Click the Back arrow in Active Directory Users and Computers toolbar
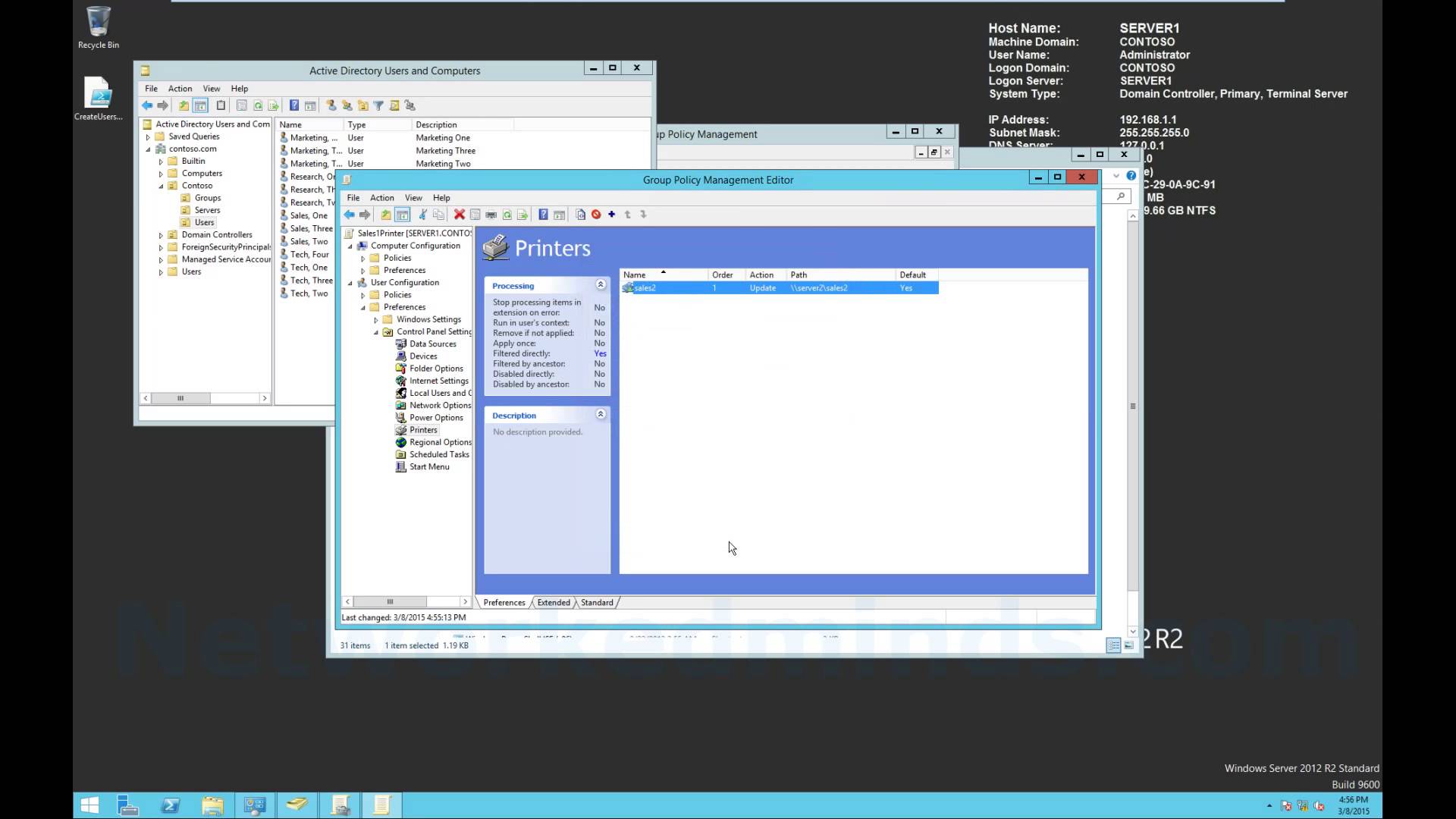 pos(147,105)
